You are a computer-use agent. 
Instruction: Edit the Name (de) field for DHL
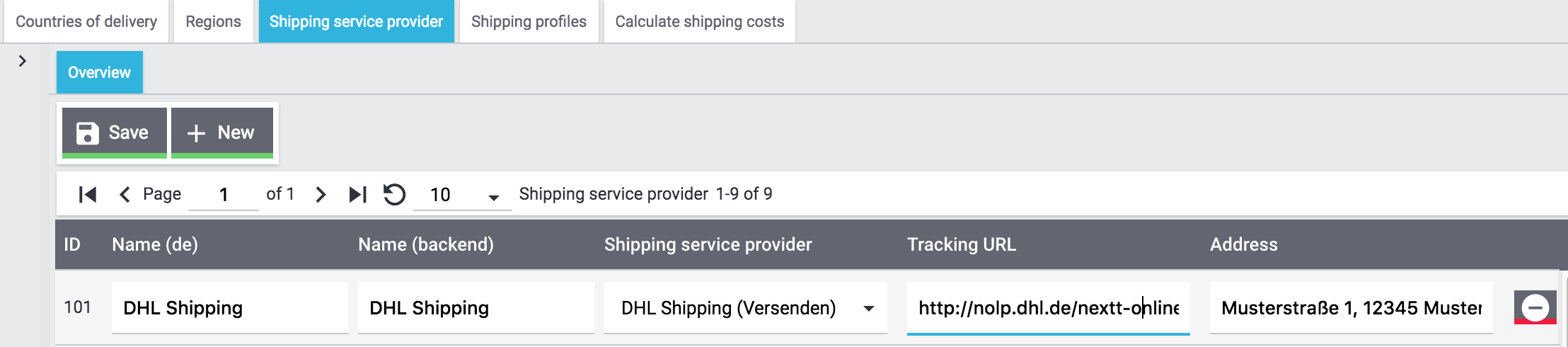229,308
